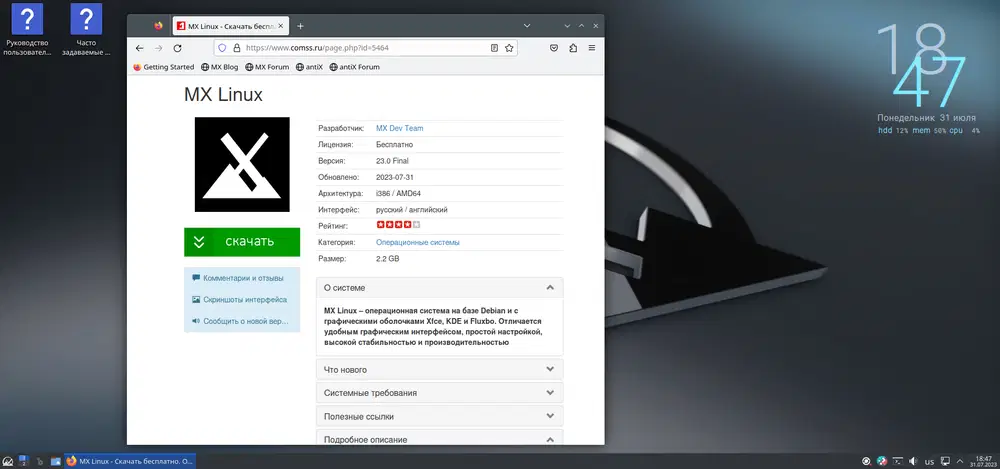Click the MX Linux page heading
This screenshot has height=469, width=1000.
click(x=223, y=95)
